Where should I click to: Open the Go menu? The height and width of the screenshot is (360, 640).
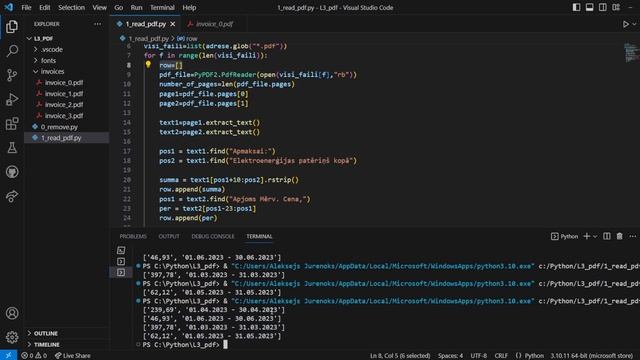(x=118, y=7)
